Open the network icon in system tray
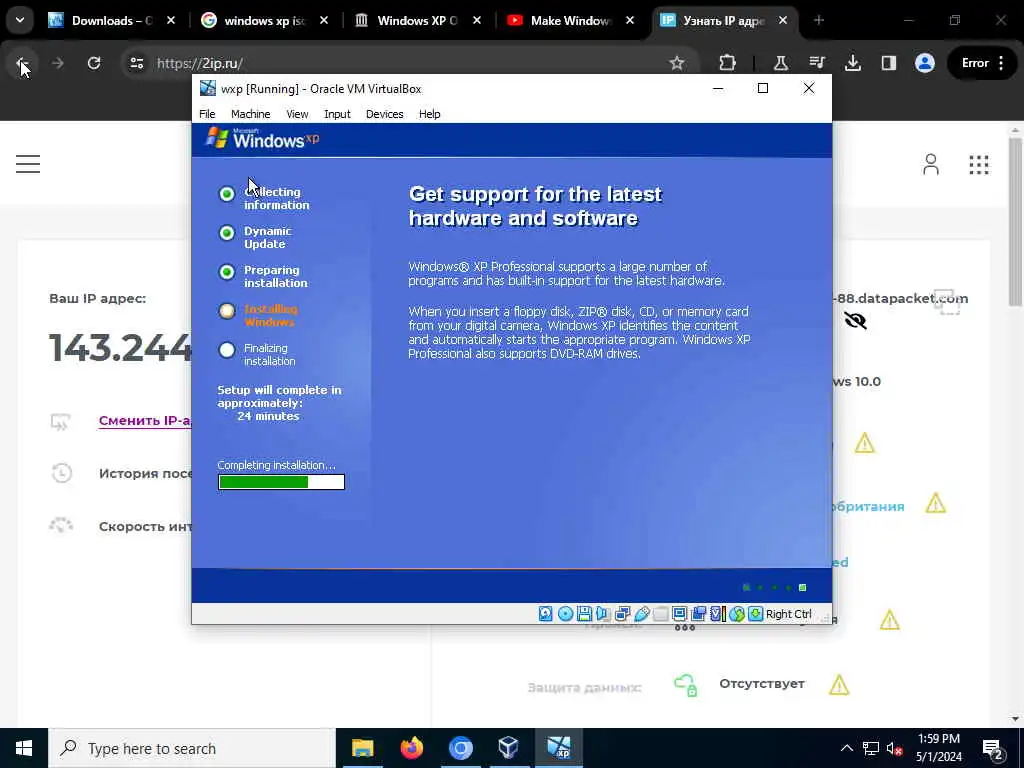The width and height of the screenshot is (1024, 768). click(x=871, y=748)
